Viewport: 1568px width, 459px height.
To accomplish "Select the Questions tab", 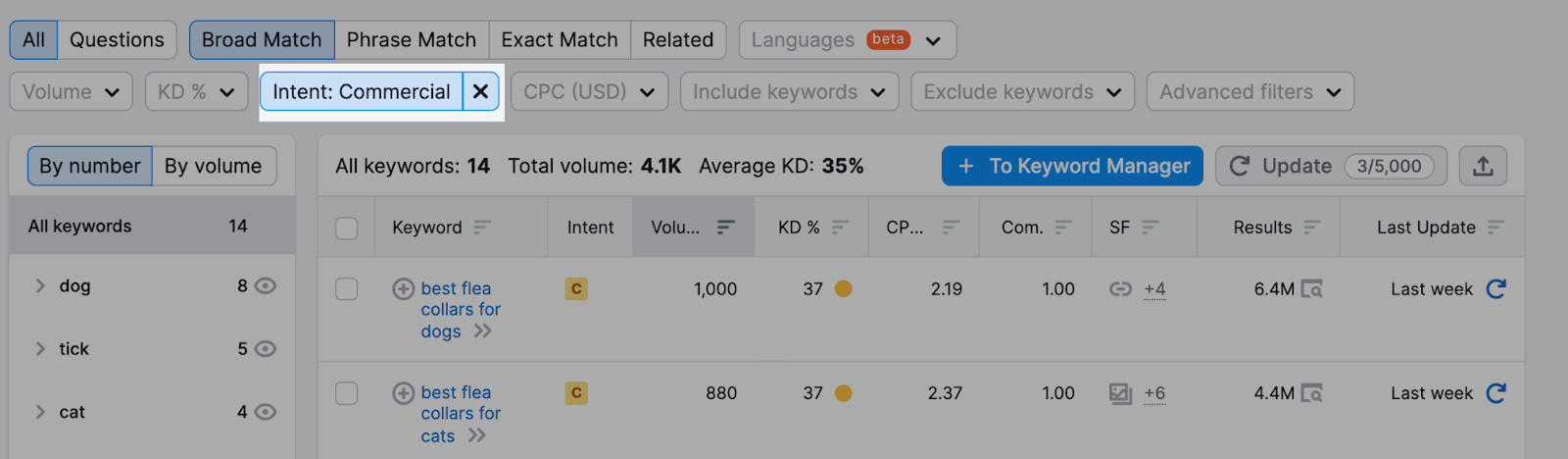I will [x=117, y=40].
